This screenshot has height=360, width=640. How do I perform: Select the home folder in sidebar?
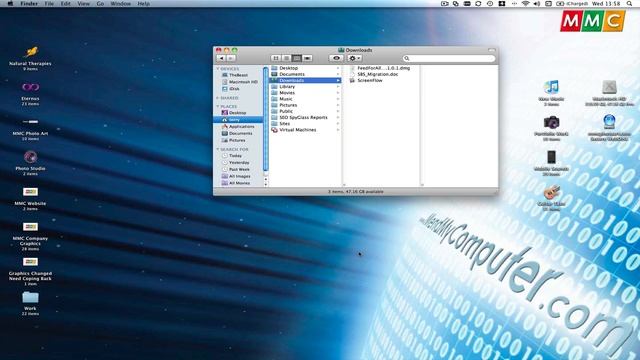tap(238, 120)
